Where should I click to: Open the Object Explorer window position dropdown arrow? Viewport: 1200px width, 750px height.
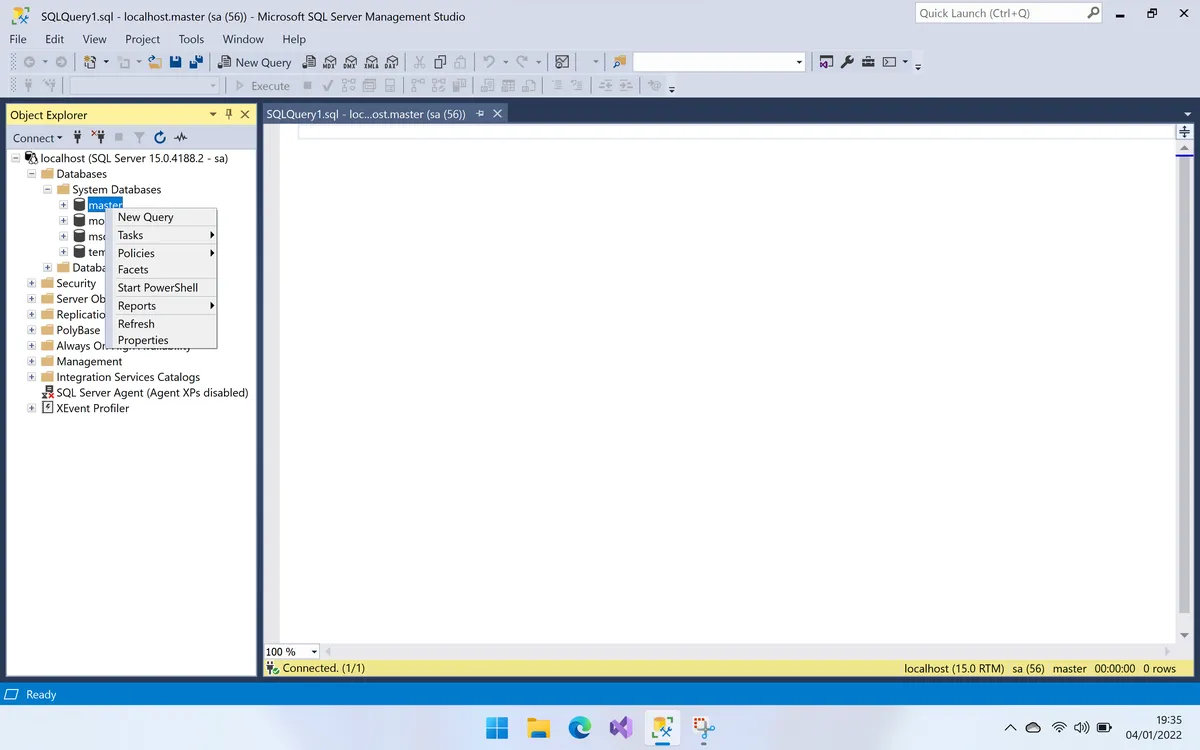(213, 114)
